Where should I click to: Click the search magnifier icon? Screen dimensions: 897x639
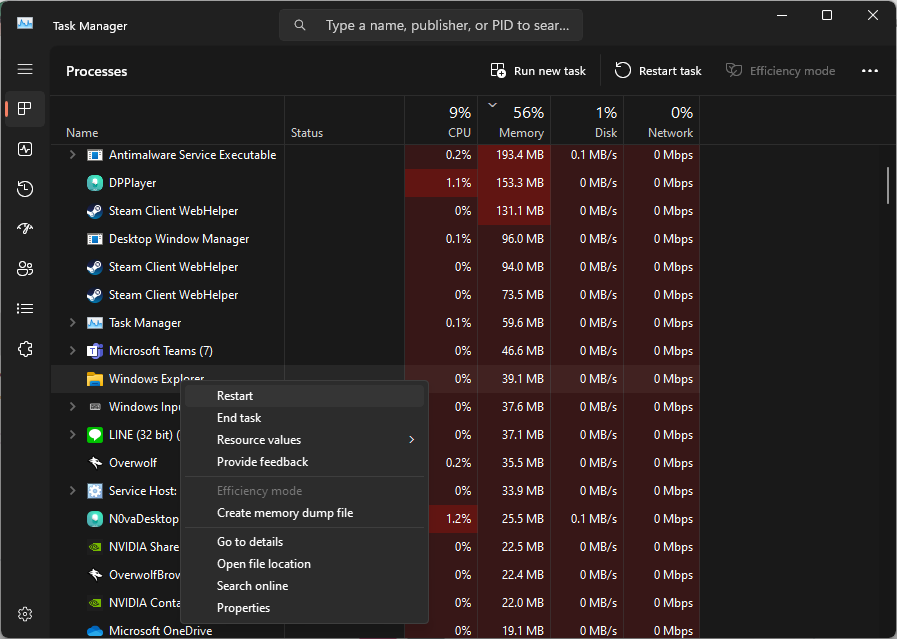tap(300, 25)
